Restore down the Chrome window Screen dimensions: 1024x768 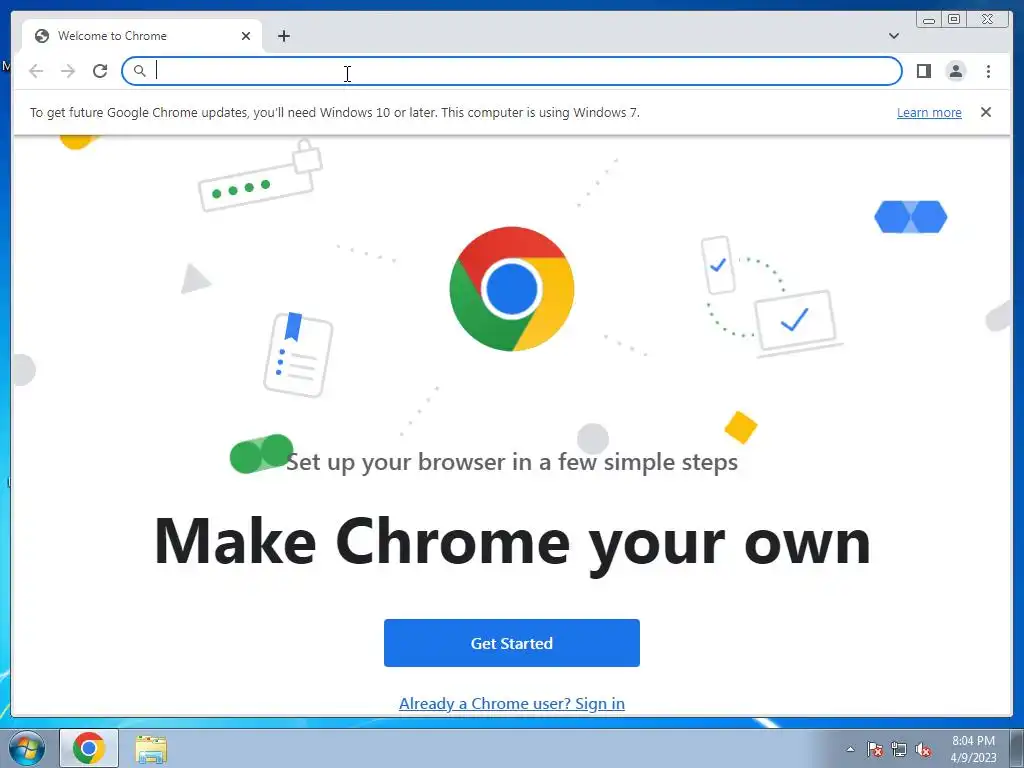(x=953, y=19)
